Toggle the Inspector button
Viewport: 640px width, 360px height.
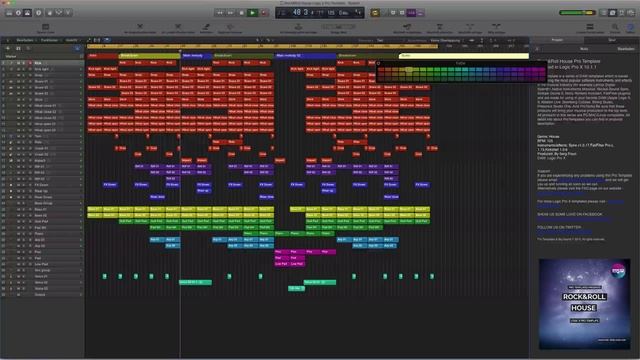click(18, 13)
